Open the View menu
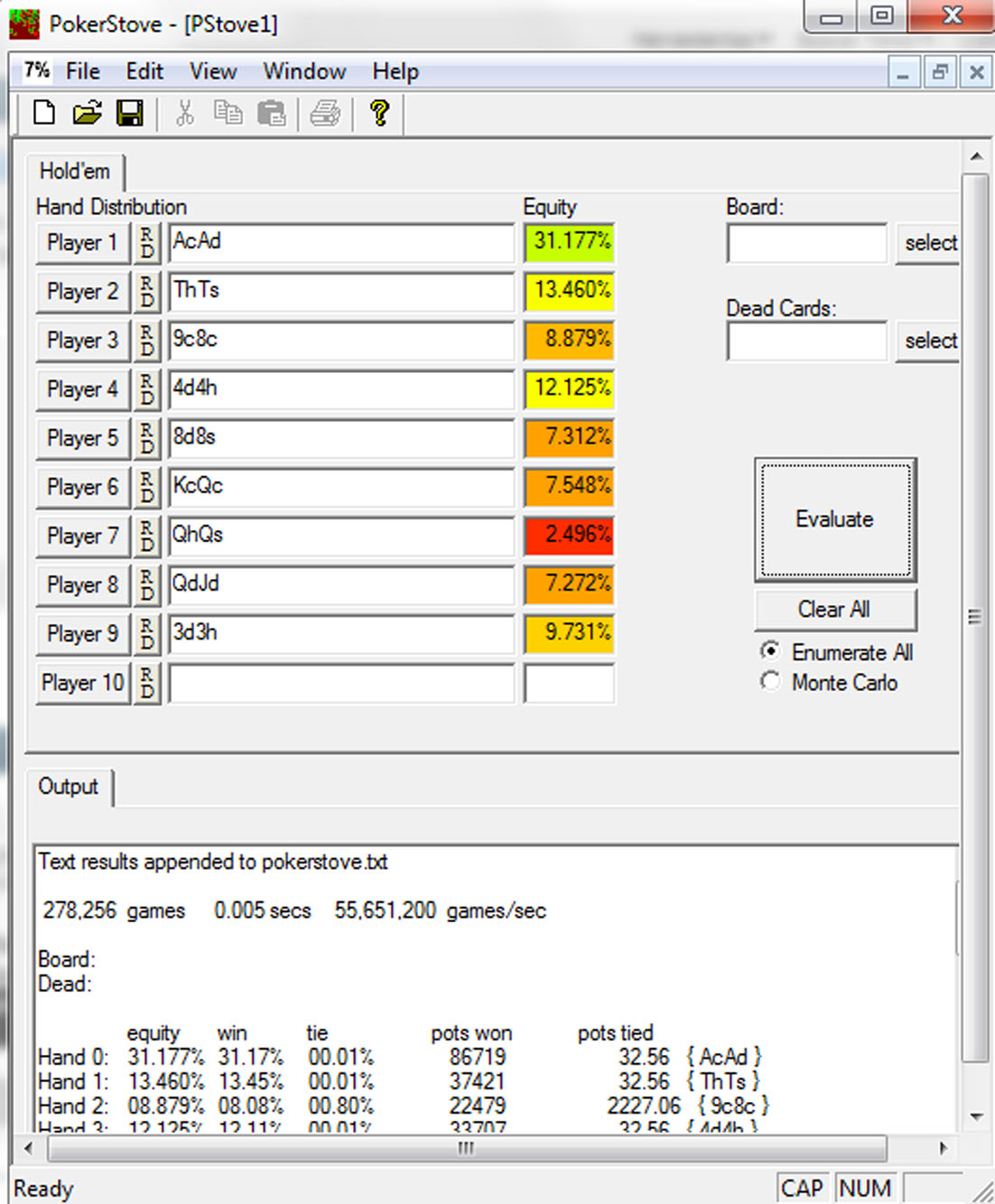The image size is (995, 1204). 213,71
